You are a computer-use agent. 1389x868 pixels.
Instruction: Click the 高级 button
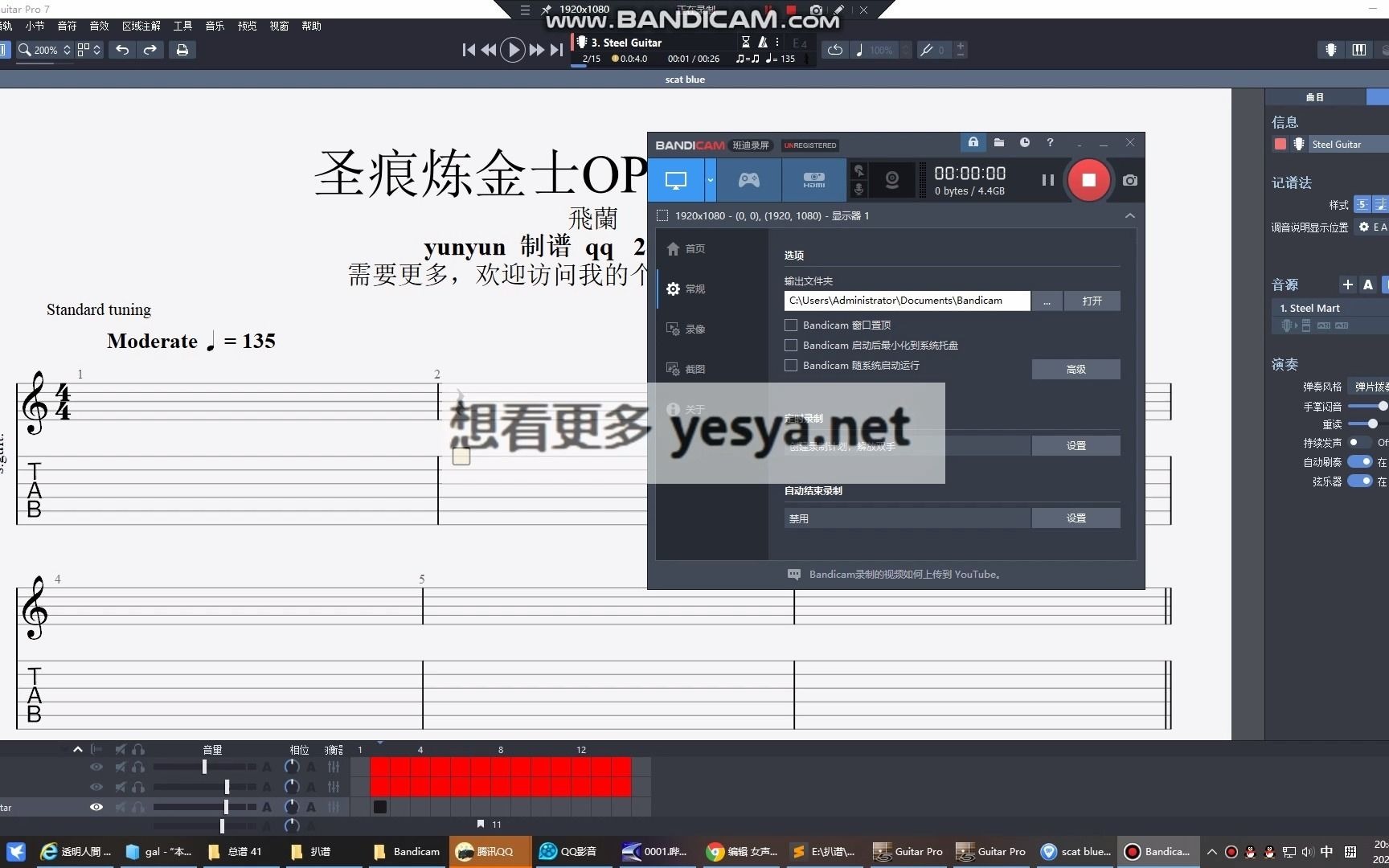pos(1076,369)
